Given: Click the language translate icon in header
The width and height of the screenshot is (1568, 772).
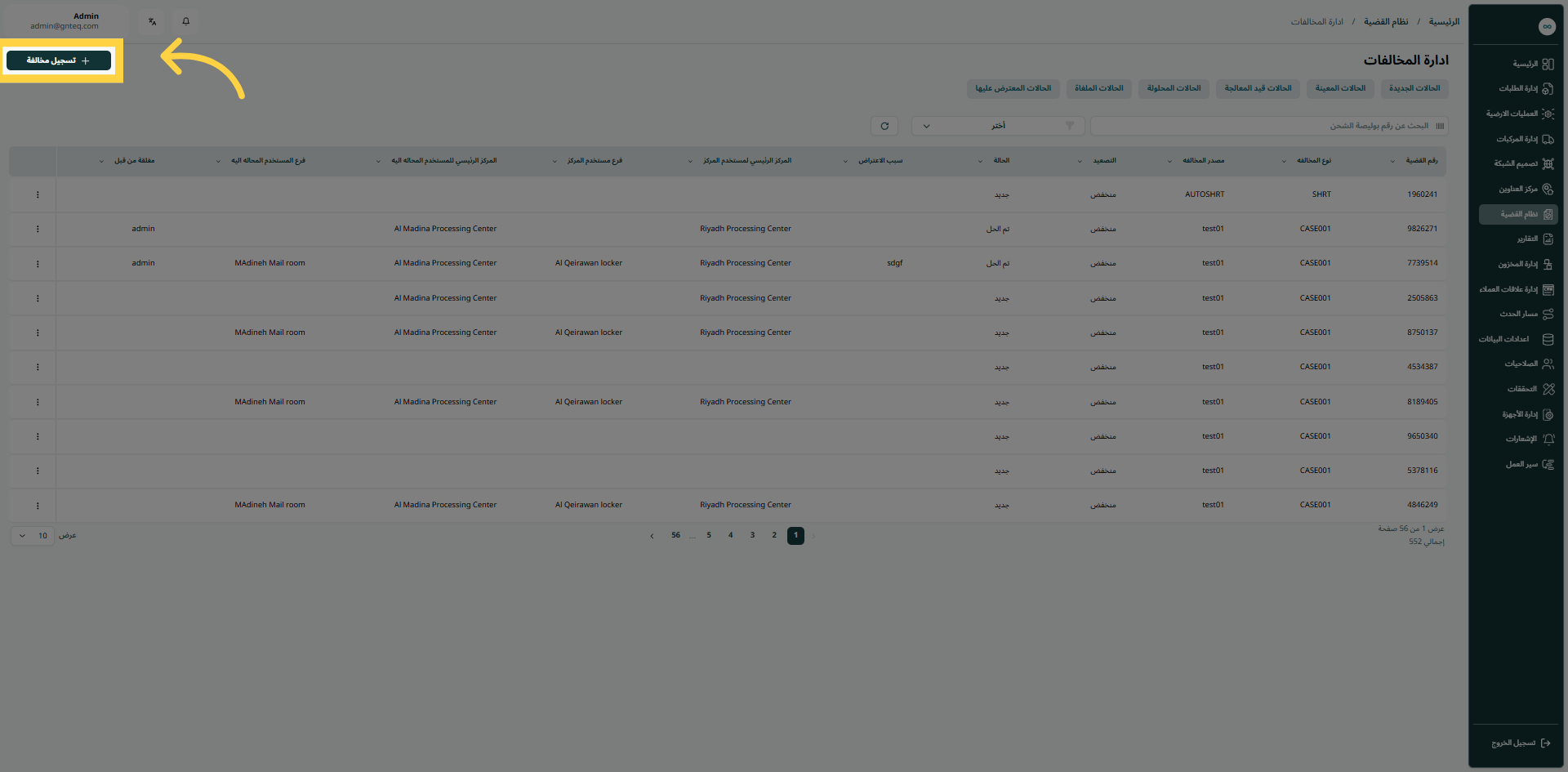Looking at the screenshot, I should pos(153,21).
